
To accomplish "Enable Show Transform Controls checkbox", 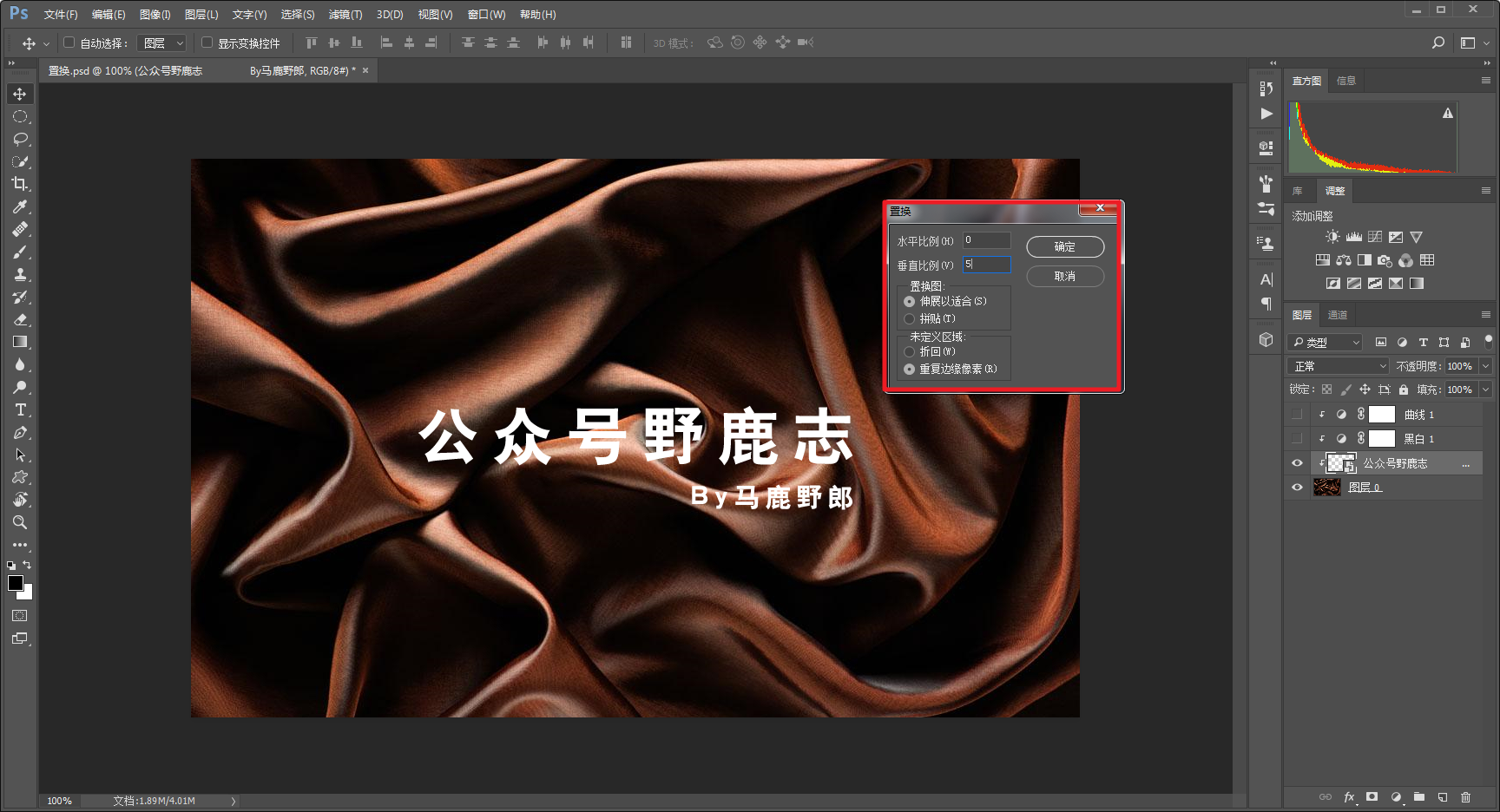I will [207, 43].
